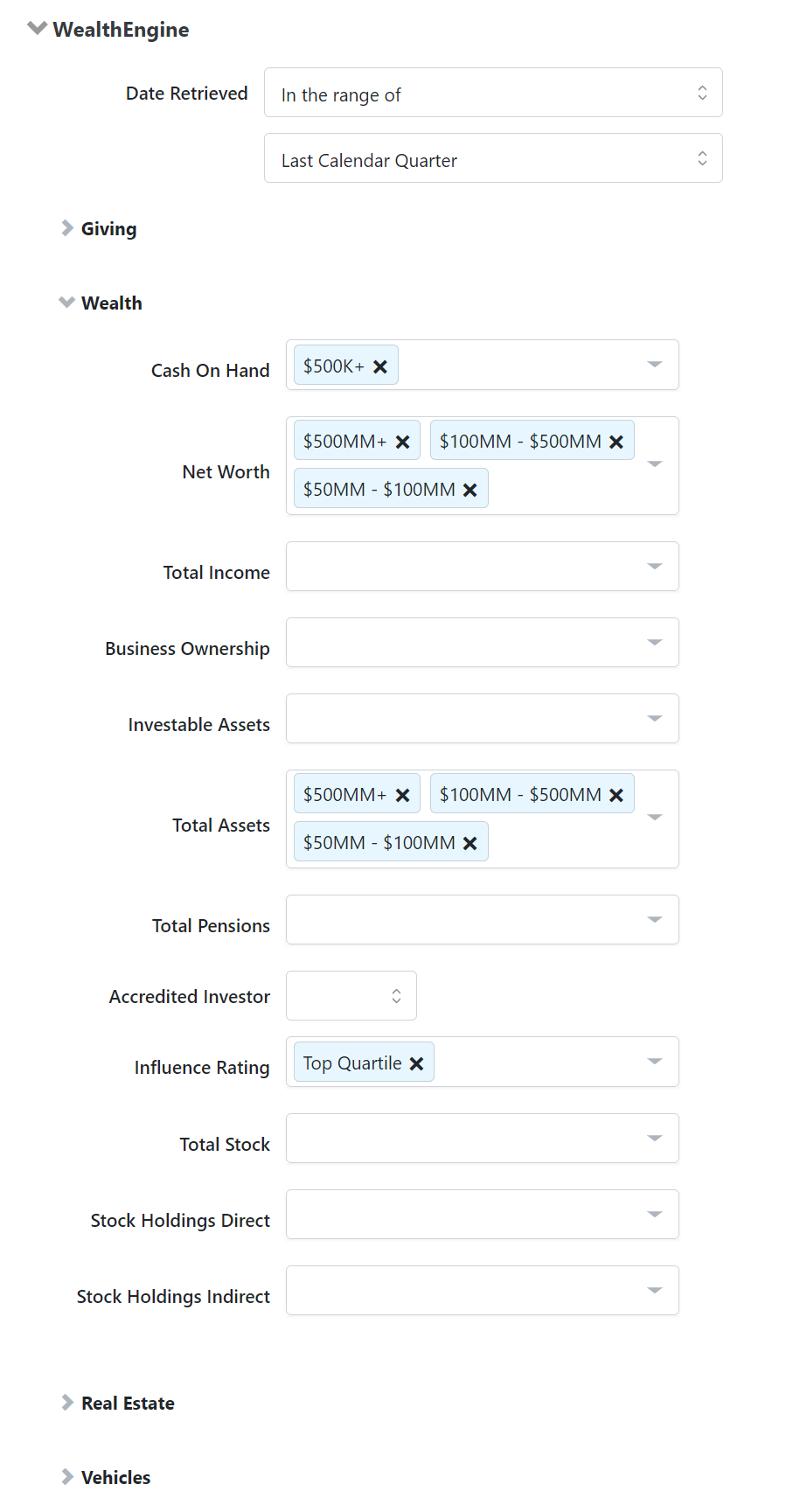Image resolution: width=786 pixels, height=1512 pixels.
Task: Expand the Real Estate section
Action: click(67, 1403)
